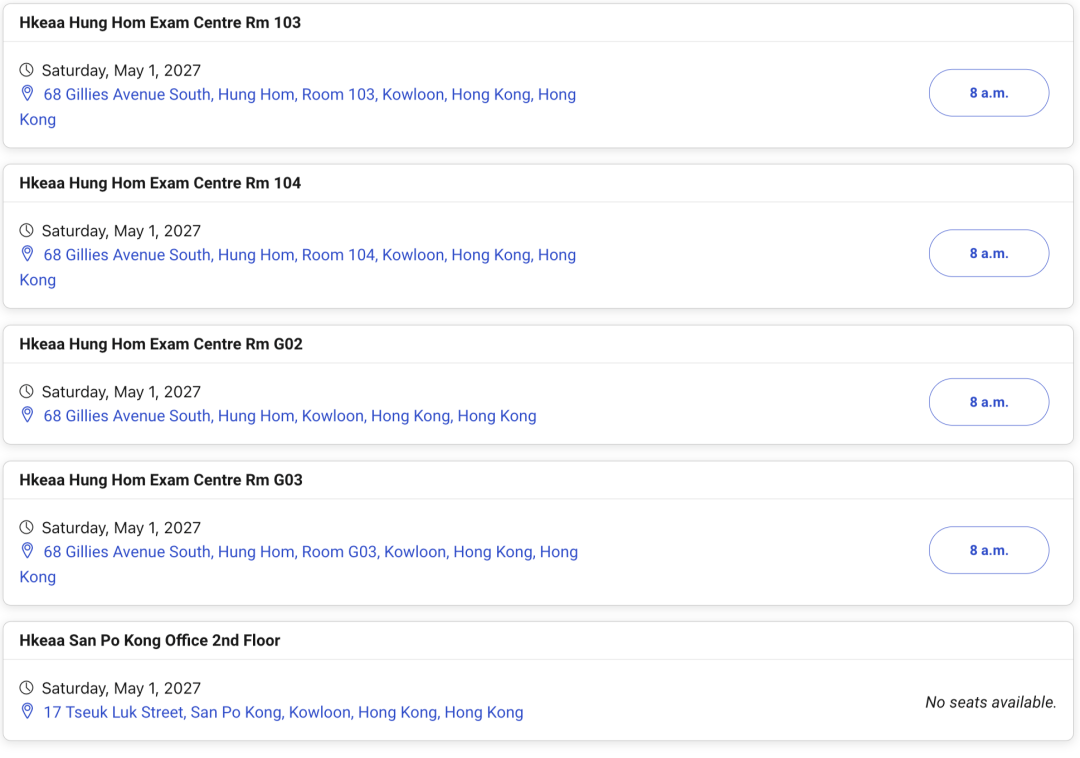Click the heading 'Hkeaa Hung Hom Exam Centre Rm 104'
Viewport: 1080px width, 758px height.
click(x=160, y=183)
